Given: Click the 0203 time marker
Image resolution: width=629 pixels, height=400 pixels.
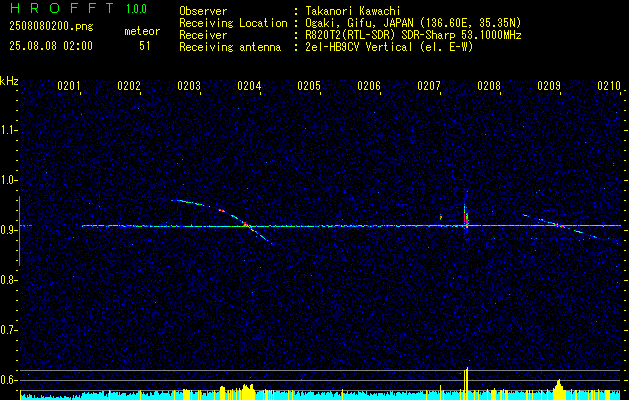Looking at the screenshot, I should (189, 86).
